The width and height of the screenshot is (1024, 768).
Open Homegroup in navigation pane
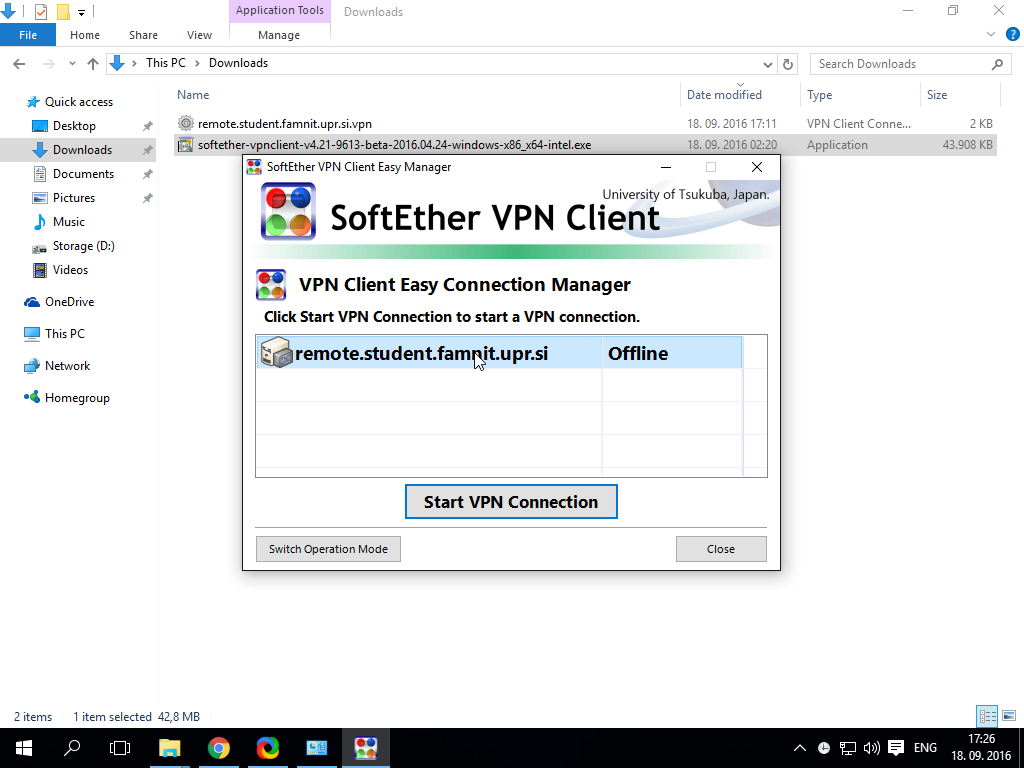tap(77, 398)
